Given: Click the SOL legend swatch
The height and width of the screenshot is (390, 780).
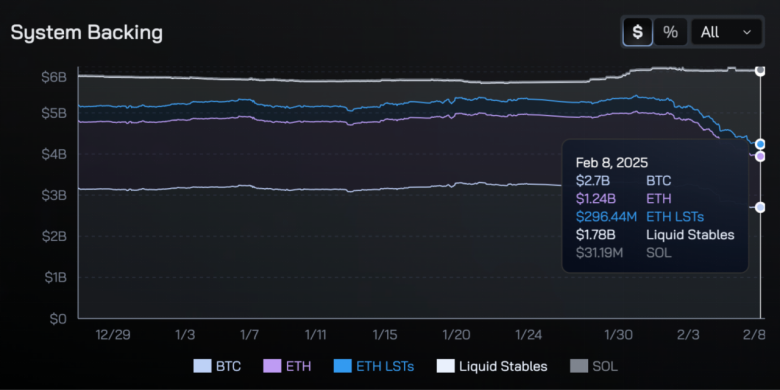Looking at the screenshot, I should pyautogui.click(x=576, y=367).
